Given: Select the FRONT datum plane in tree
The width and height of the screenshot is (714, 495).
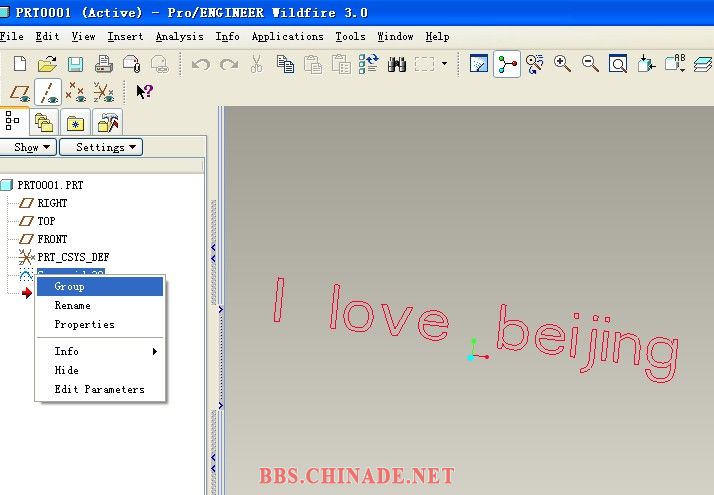Looking at the screenshot, I should click(x=52, y=239).
